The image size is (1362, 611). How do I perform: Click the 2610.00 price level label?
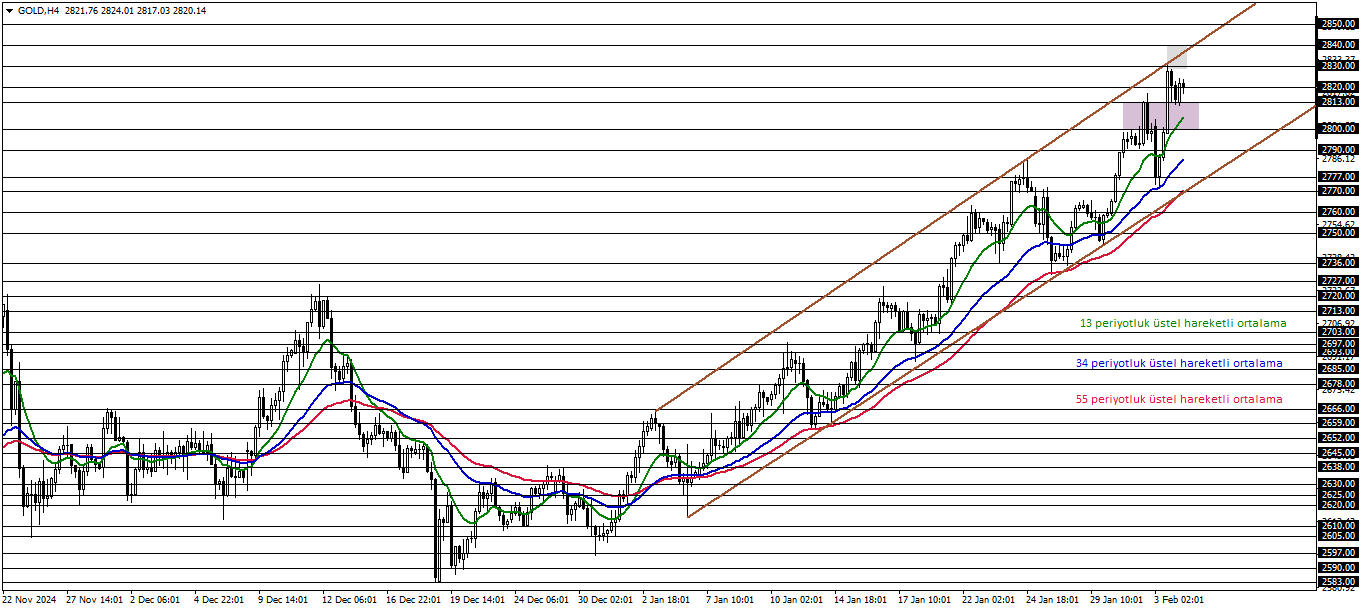pyautogui.click(x=1338, y=526)
